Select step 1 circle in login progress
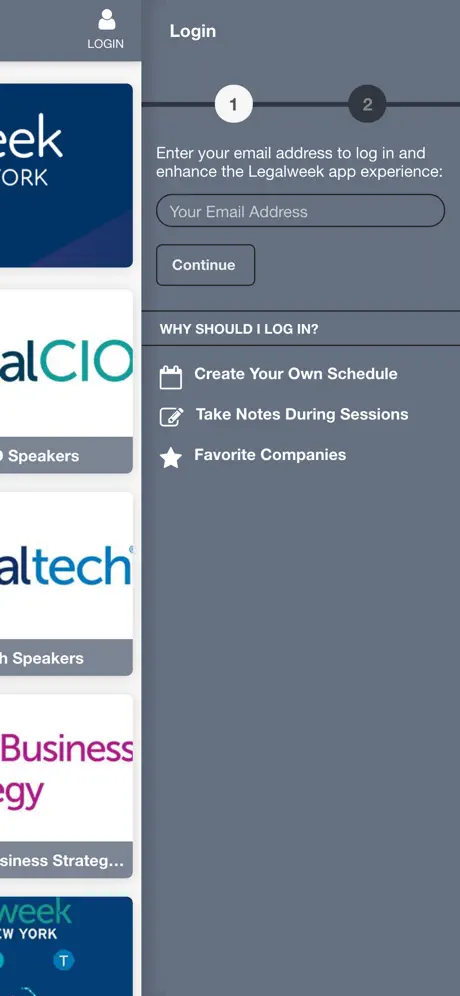Image resolution: width=460 pixels, height=996 pixels. tap(234, 104)
